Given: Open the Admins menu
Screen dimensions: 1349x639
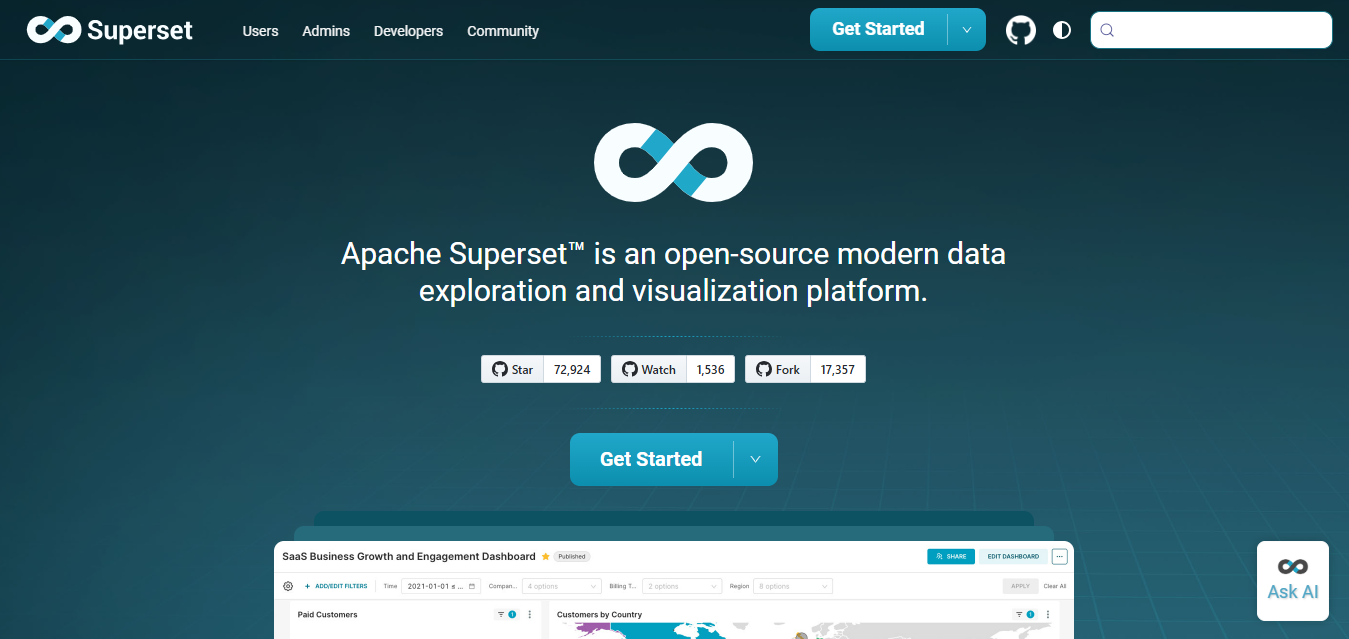Looking at the screenshot, I should click(x=326, y=31).
